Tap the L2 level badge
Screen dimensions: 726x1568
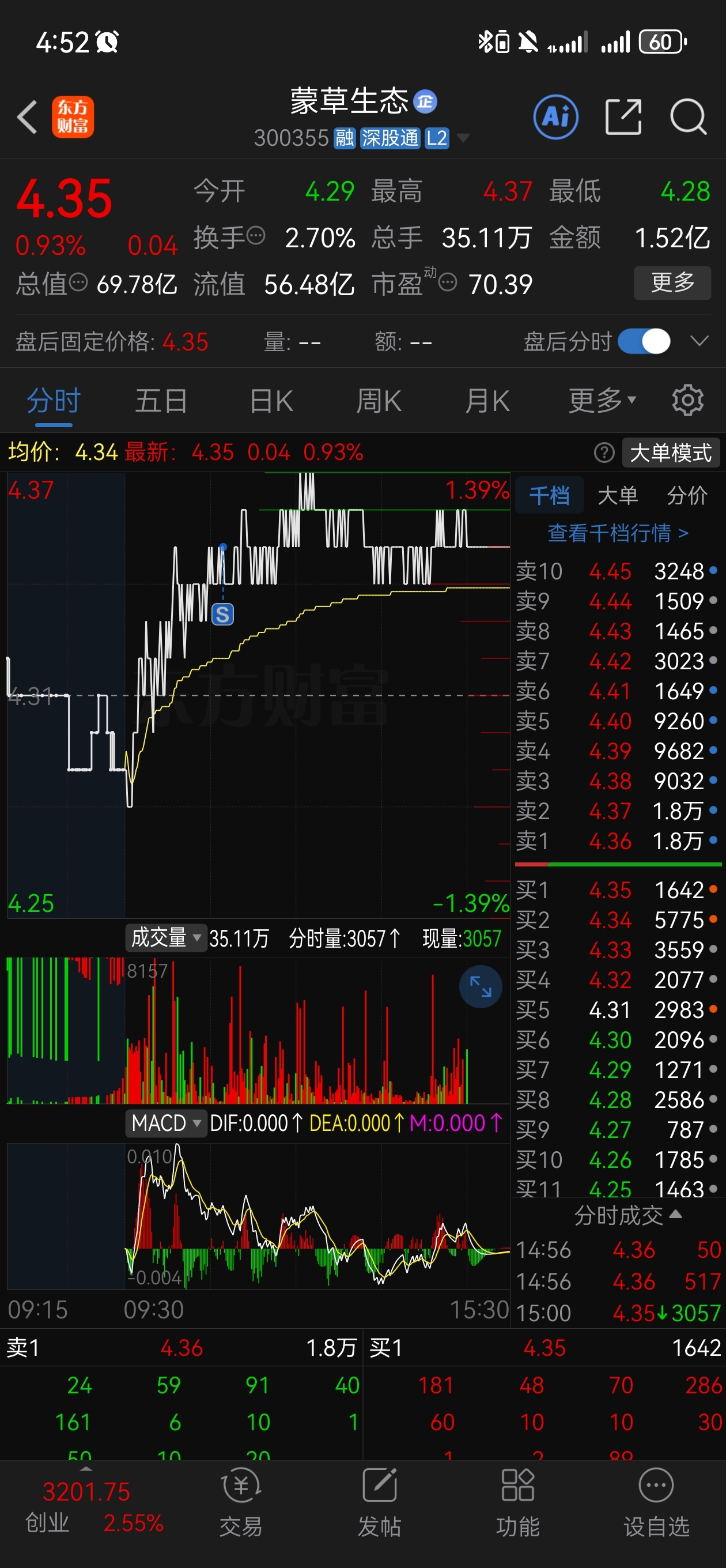coord(436,138)
